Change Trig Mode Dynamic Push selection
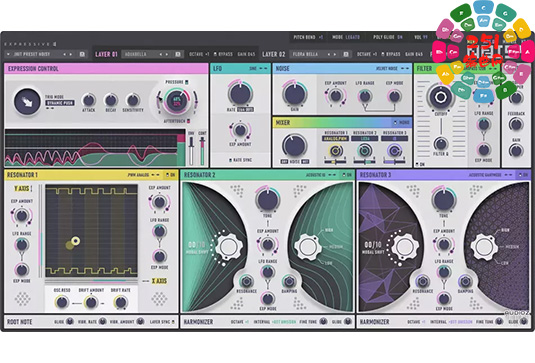The width and height of the screenshot is (535, 363). [60, 103]
